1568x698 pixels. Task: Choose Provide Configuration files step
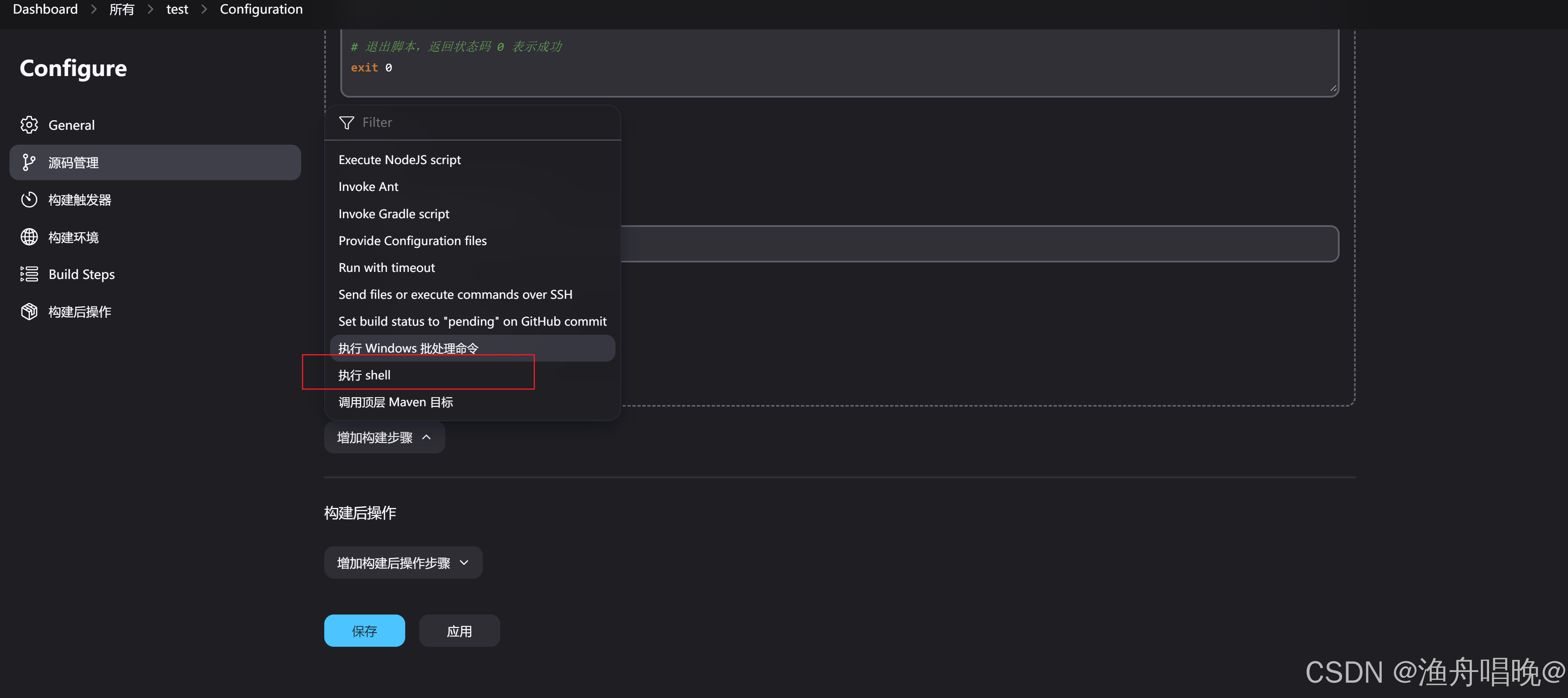tap(473, 241)
